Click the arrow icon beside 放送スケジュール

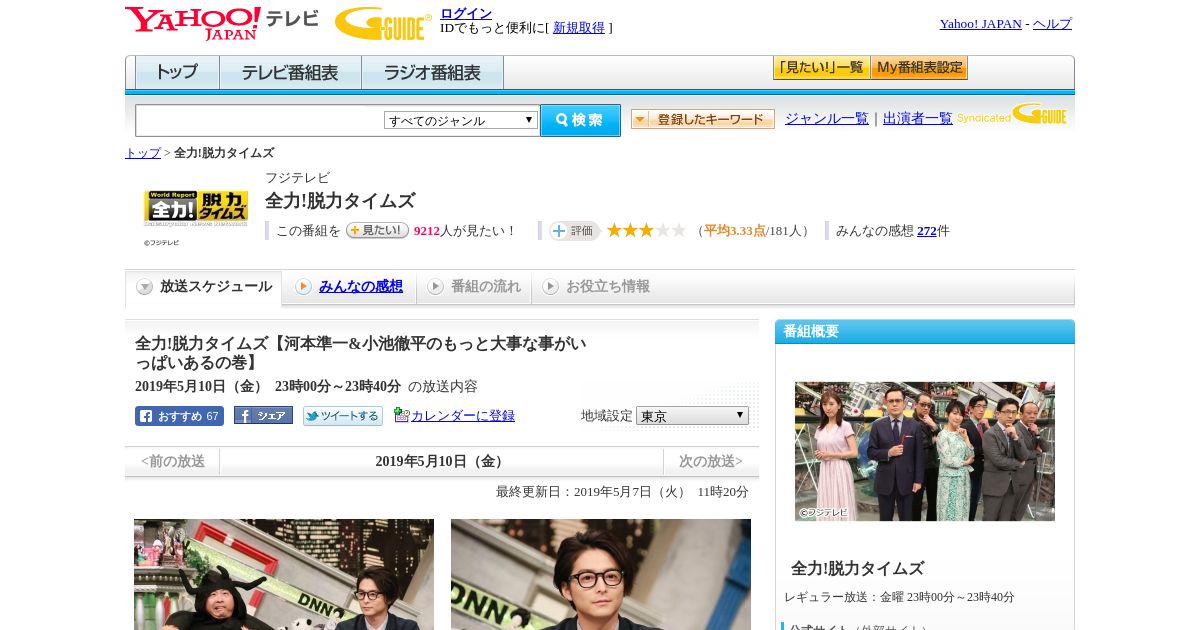(145, 287)
